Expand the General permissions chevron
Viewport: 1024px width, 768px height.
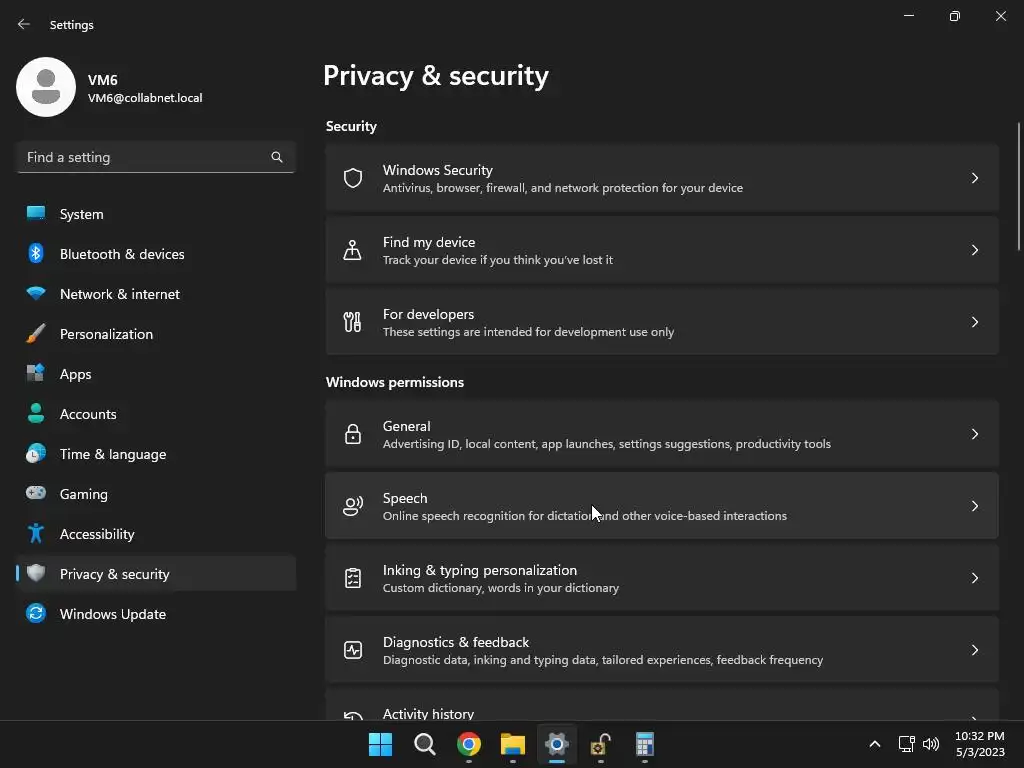(974, 434)
